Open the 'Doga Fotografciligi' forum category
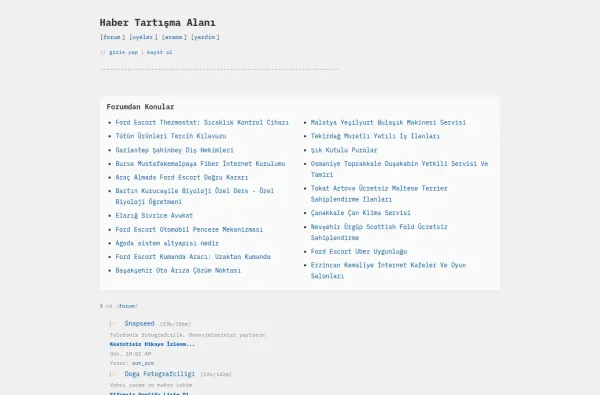 click(160, 374)
